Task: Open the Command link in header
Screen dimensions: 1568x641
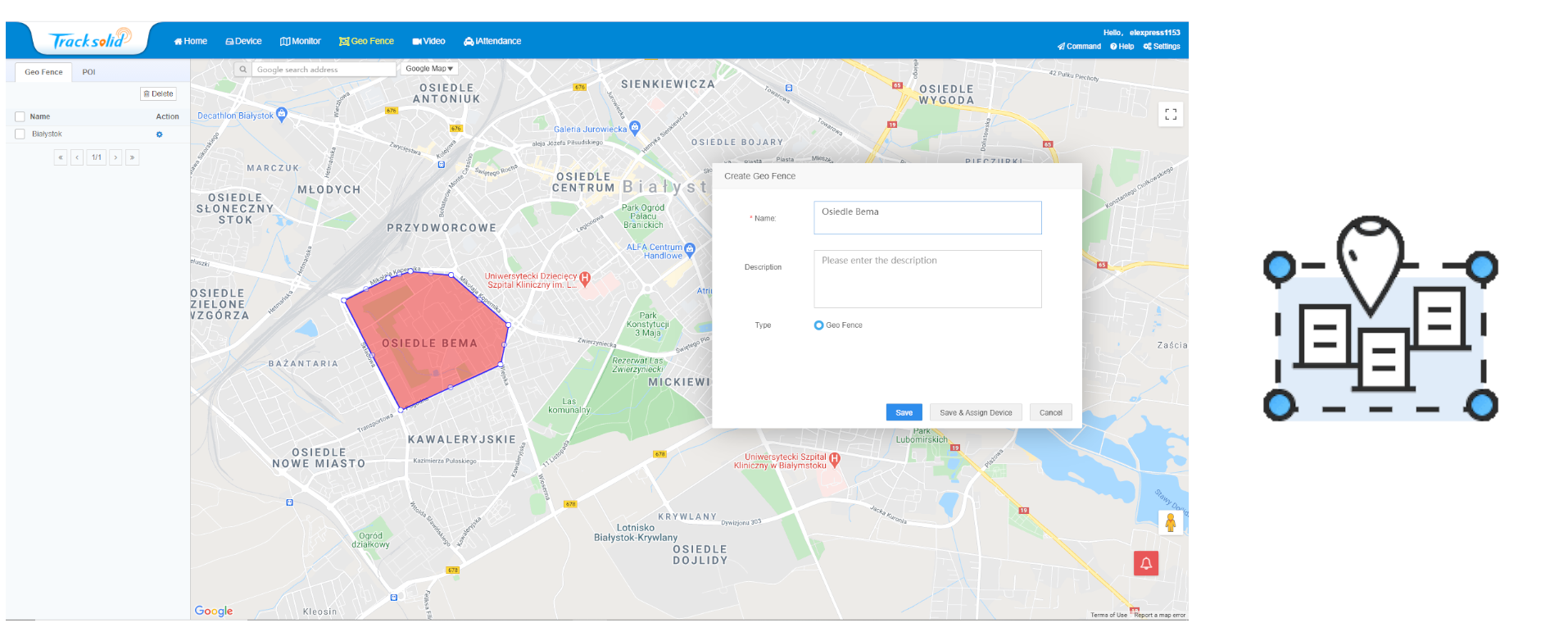Action: click(x=1079, y=47)
